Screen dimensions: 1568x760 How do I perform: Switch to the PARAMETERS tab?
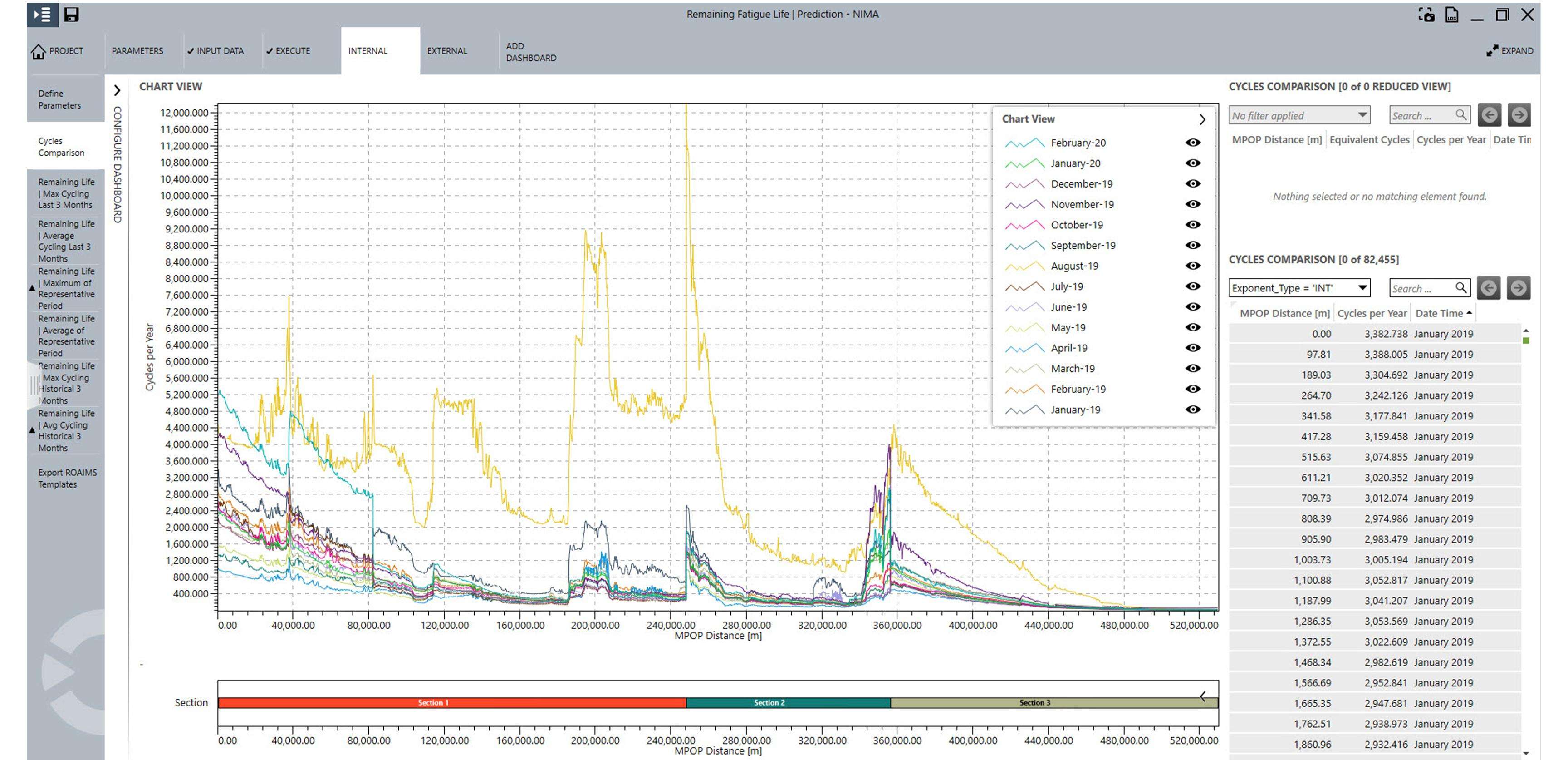137,51
